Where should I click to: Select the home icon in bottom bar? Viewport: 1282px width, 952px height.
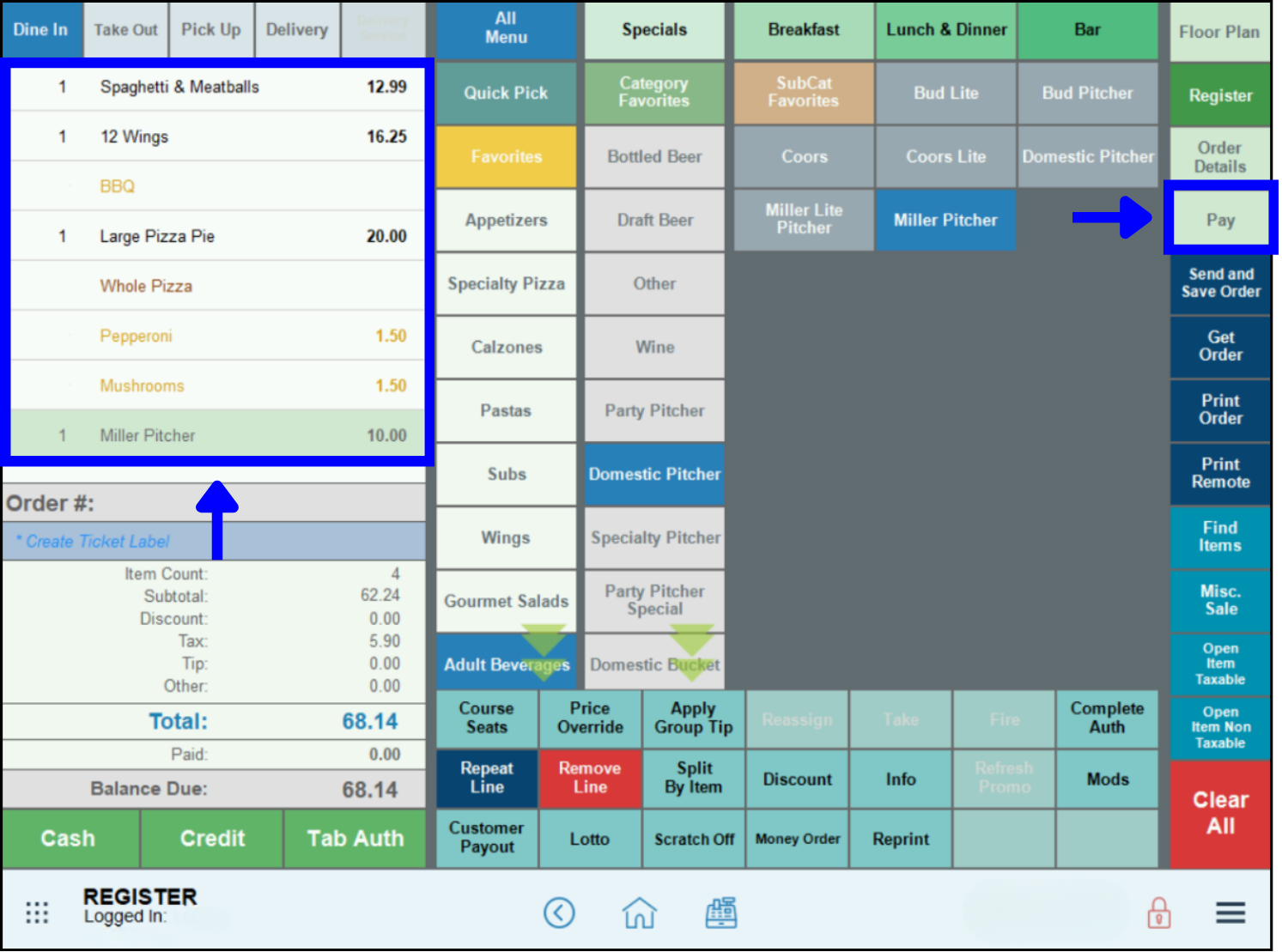(x=640, y=913)
